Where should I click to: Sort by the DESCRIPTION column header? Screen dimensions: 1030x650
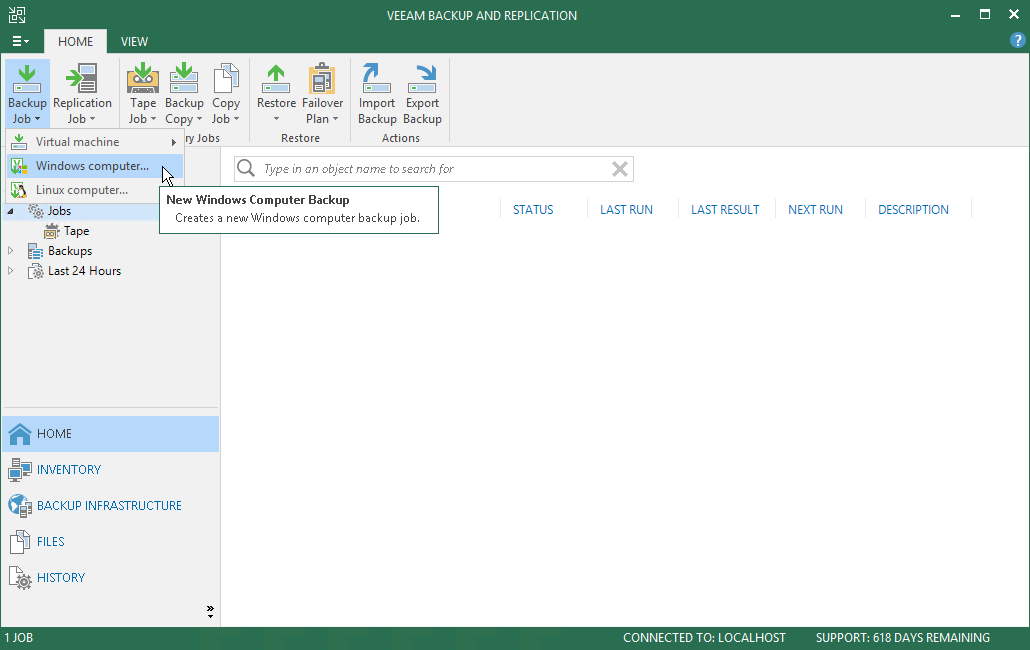913,209
